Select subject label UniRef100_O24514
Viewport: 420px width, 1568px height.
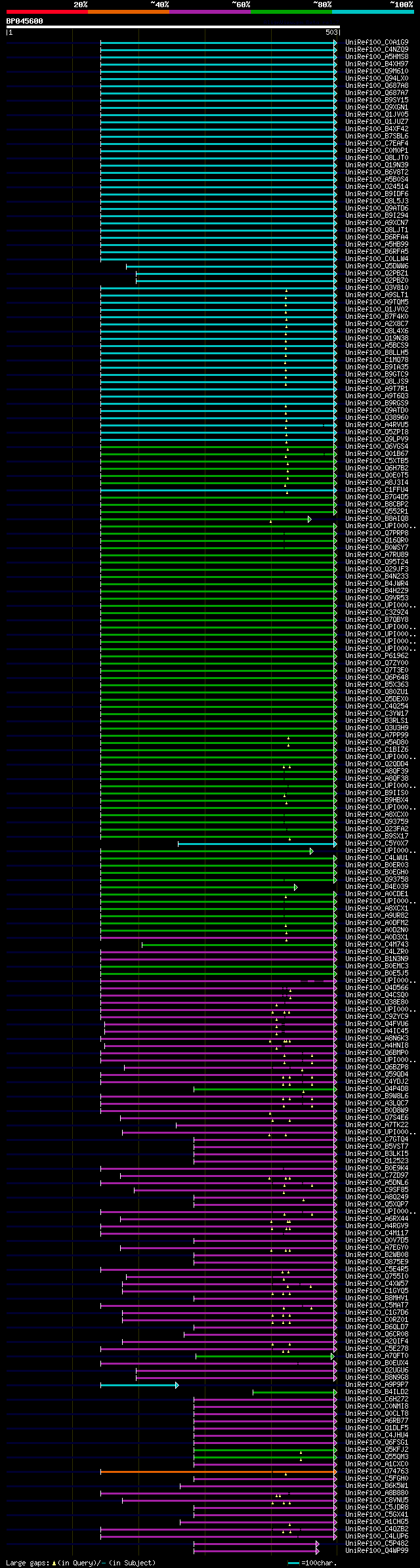[377, 186]
